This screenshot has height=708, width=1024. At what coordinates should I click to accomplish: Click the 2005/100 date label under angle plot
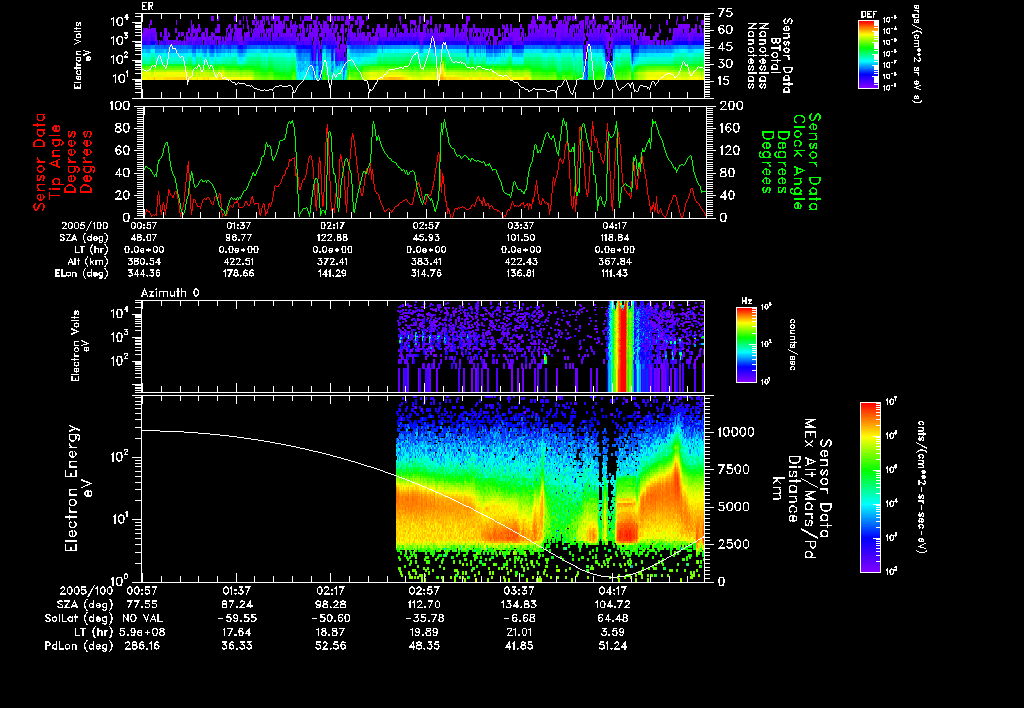83,226
